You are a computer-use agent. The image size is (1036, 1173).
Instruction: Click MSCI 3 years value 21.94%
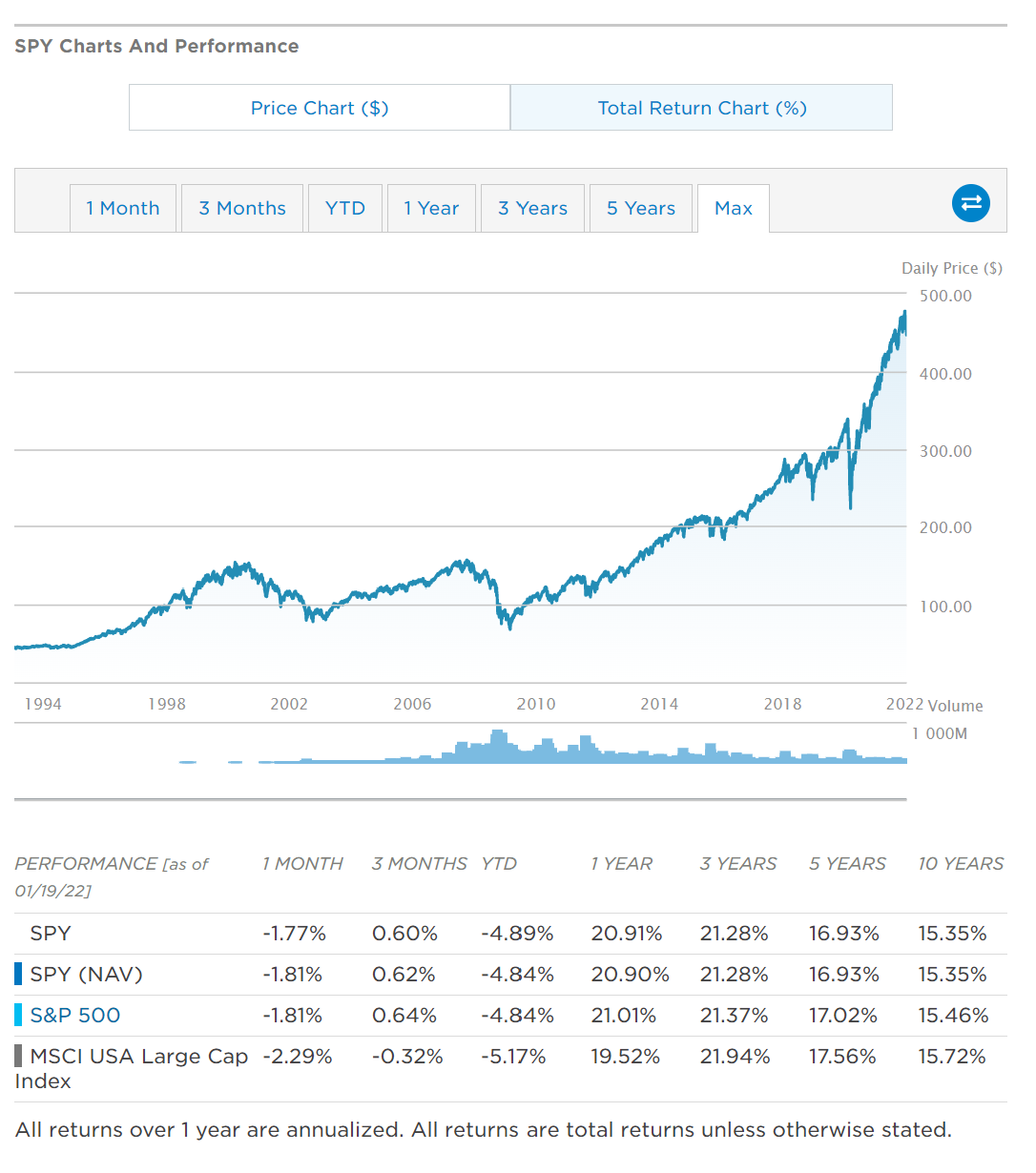[x=735, y=1057]
